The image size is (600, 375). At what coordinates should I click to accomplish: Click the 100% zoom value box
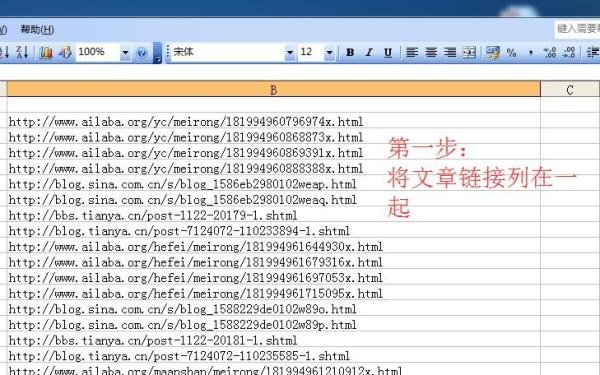point(98,52)
